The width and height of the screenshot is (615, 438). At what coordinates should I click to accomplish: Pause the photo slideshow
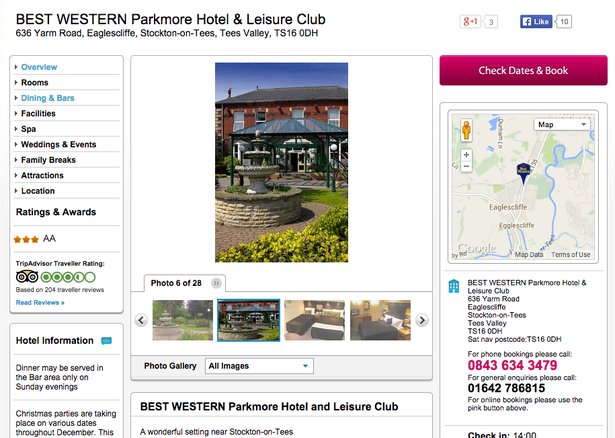point(216,283)
